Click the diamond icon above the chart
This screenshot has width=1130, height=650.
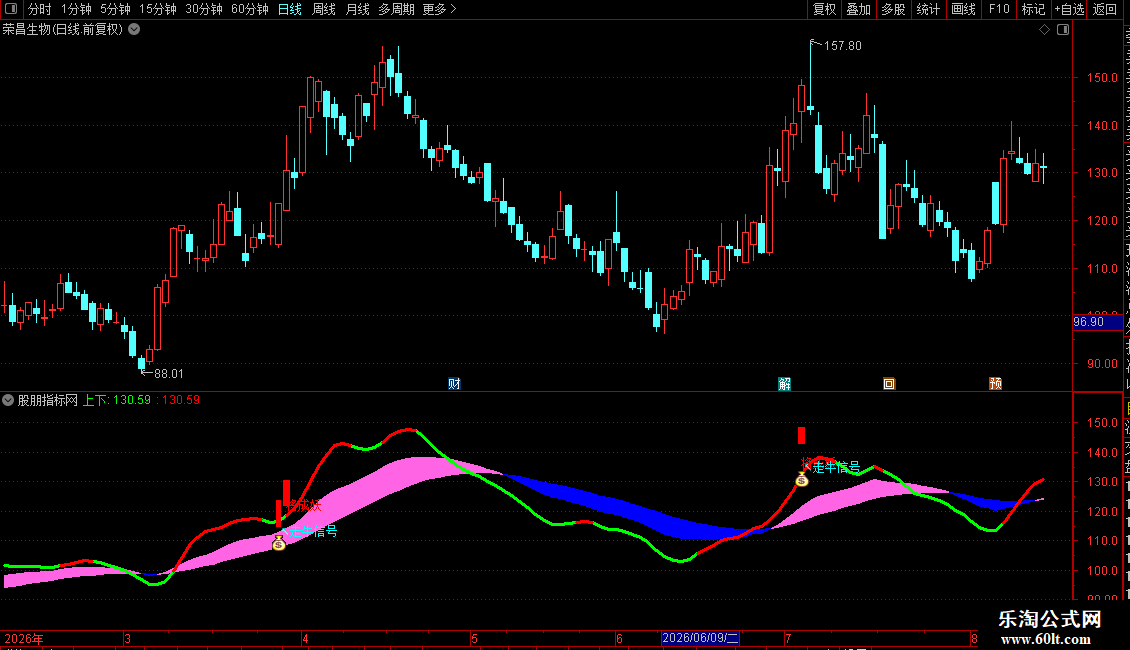tap(1044, 30)
